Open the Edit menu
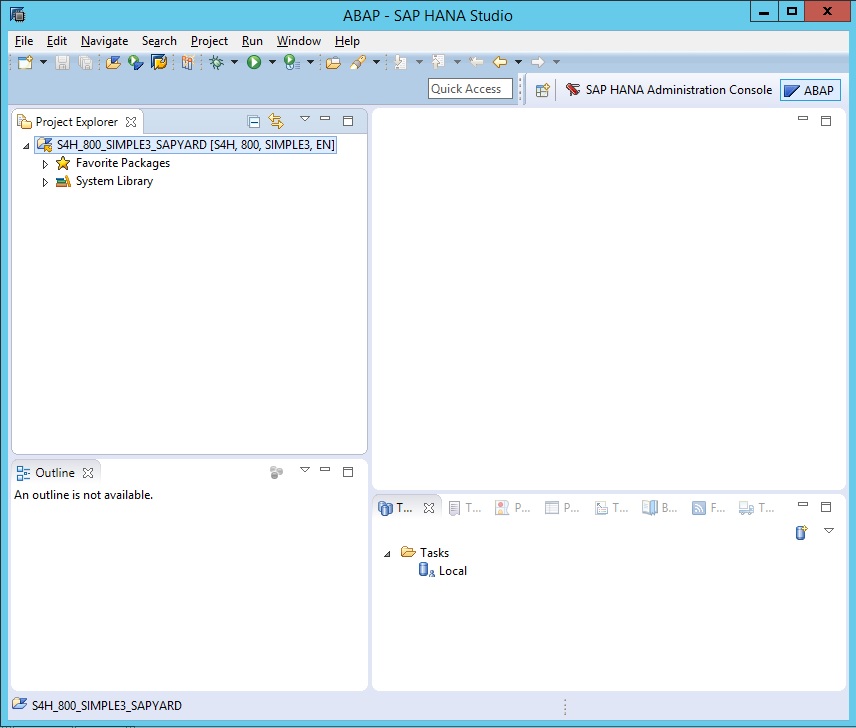 (x=57, y=41)
